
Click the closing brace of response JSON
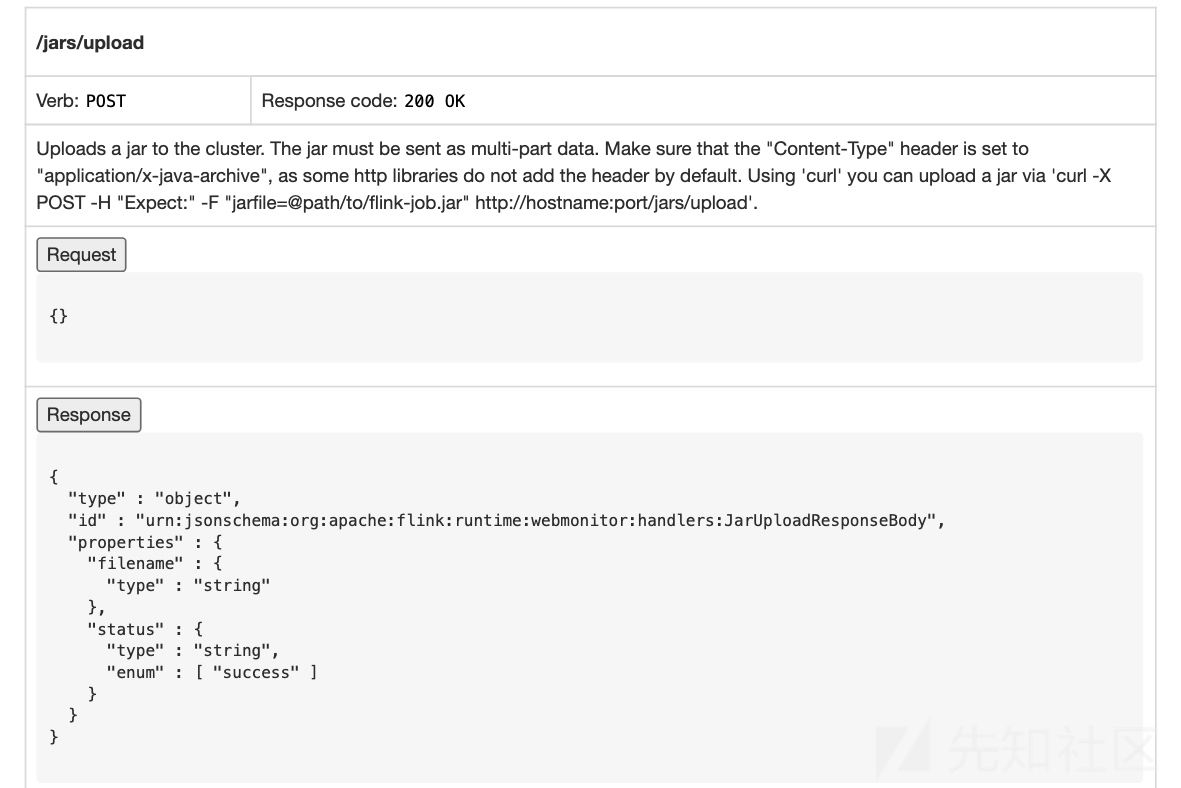[x=53, y=737]
